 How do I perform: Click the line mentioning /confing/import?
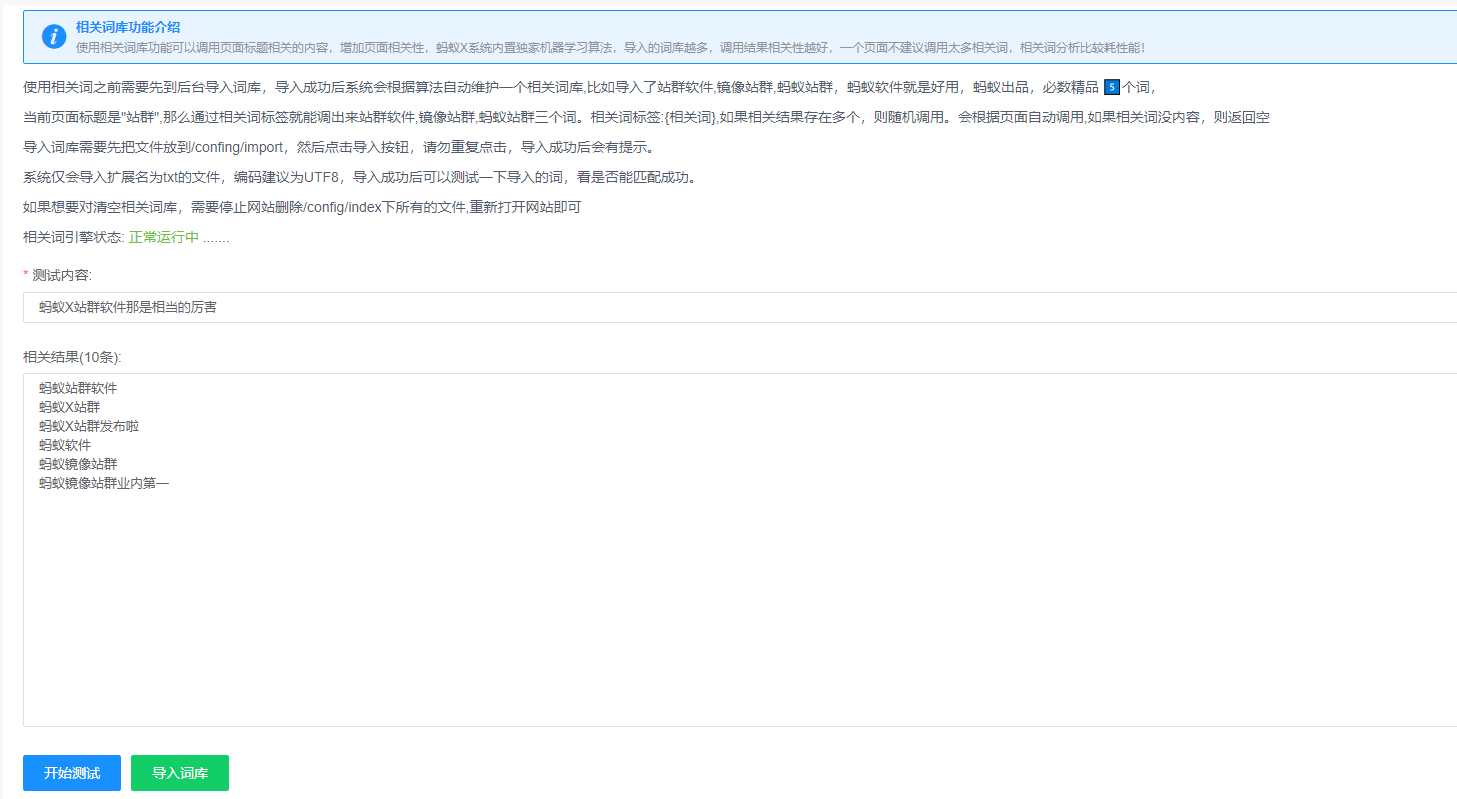tap(338, 148)
